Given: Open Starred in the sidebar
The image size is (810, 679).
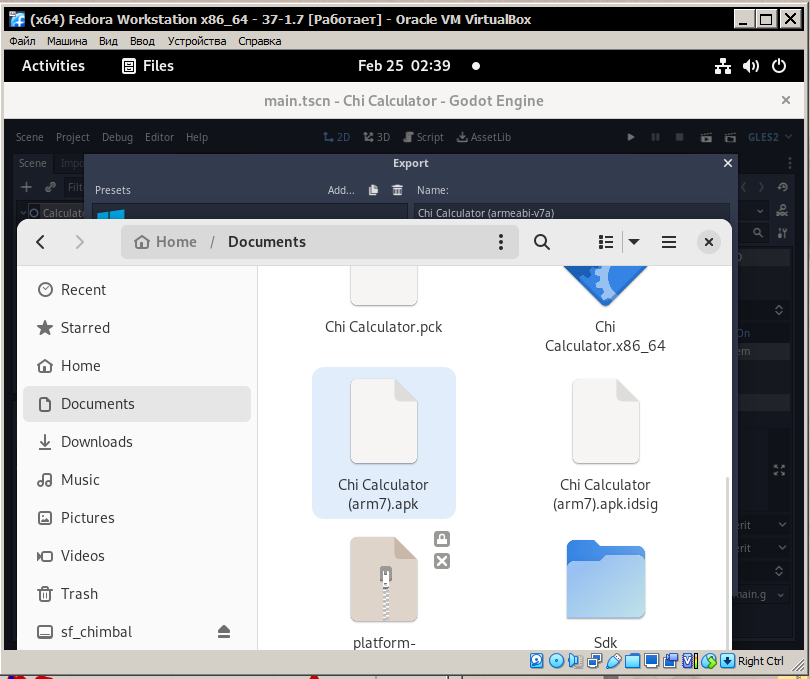Looking at the screenshot, I should (137, 328).
